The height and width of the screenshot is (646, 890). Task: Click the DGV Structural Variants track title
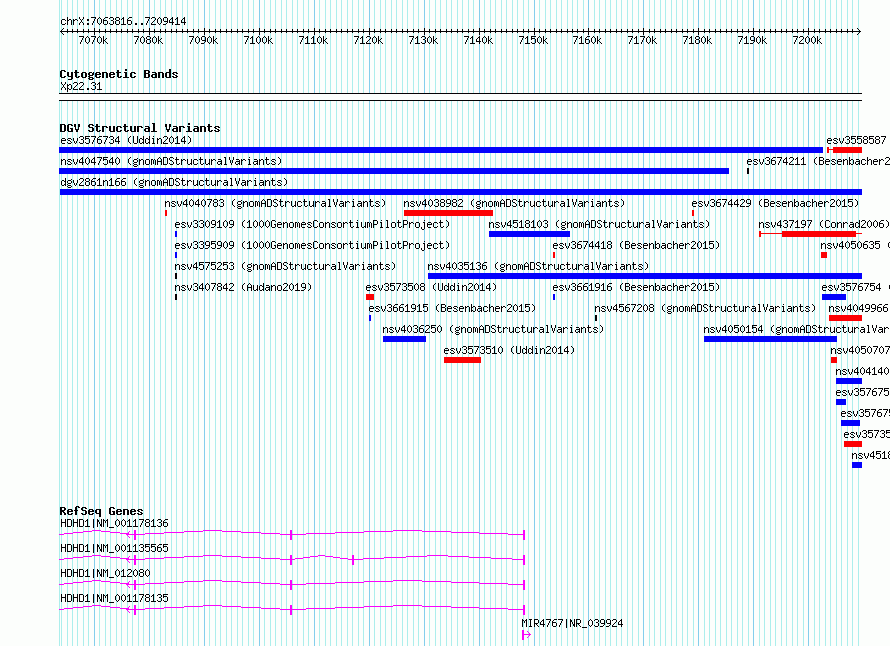[x=140, y=128]
